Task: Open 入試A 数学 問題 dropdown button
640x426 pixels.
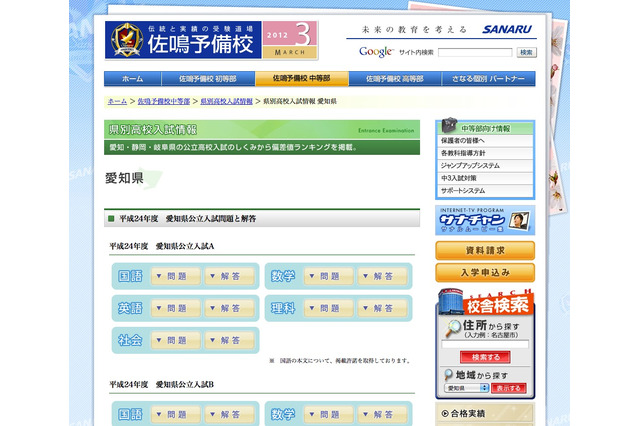Action: pyautogui.click(x=329, y=276)
